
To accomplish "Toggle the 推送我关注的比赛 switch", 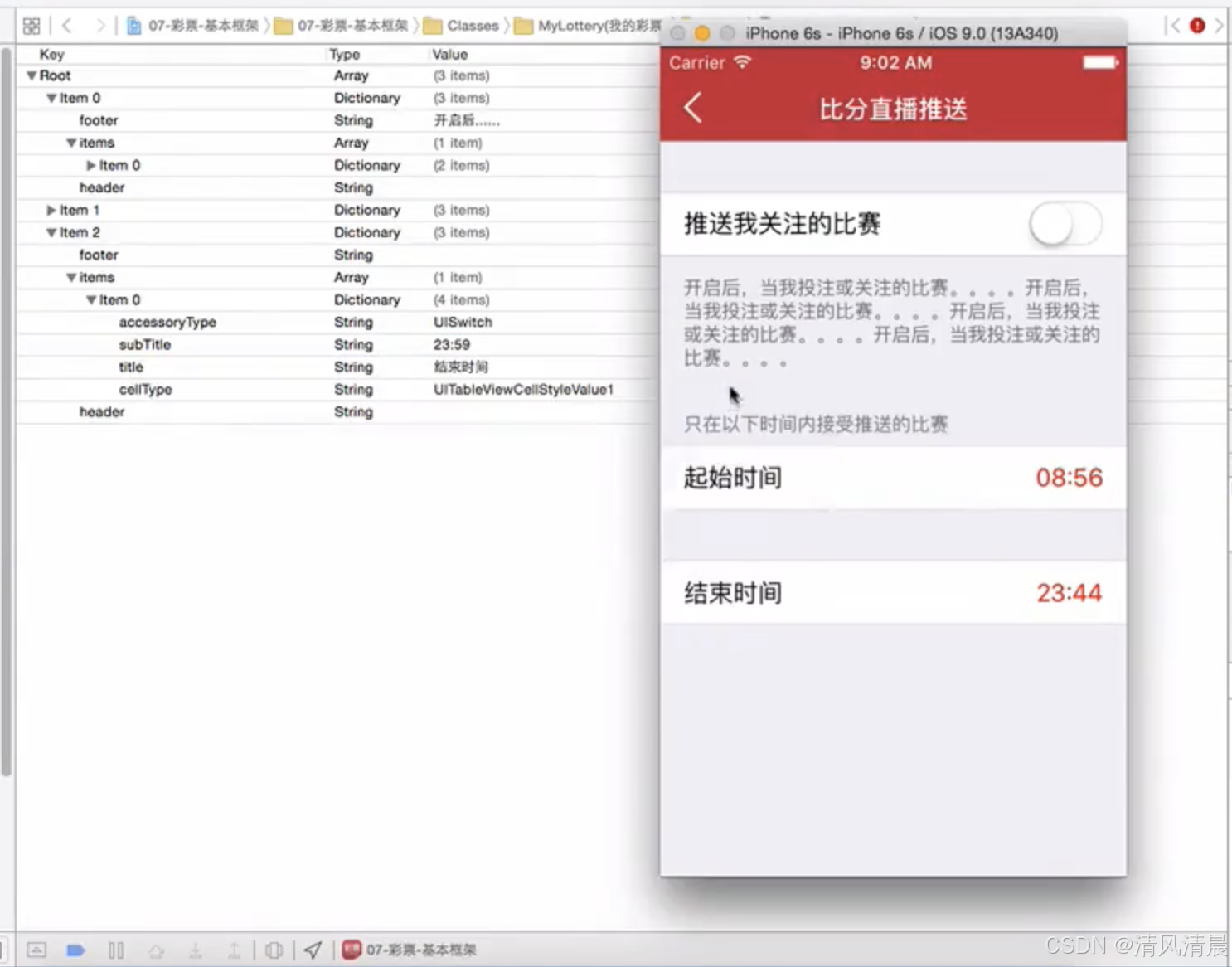I will click(x=1065, y=224).
